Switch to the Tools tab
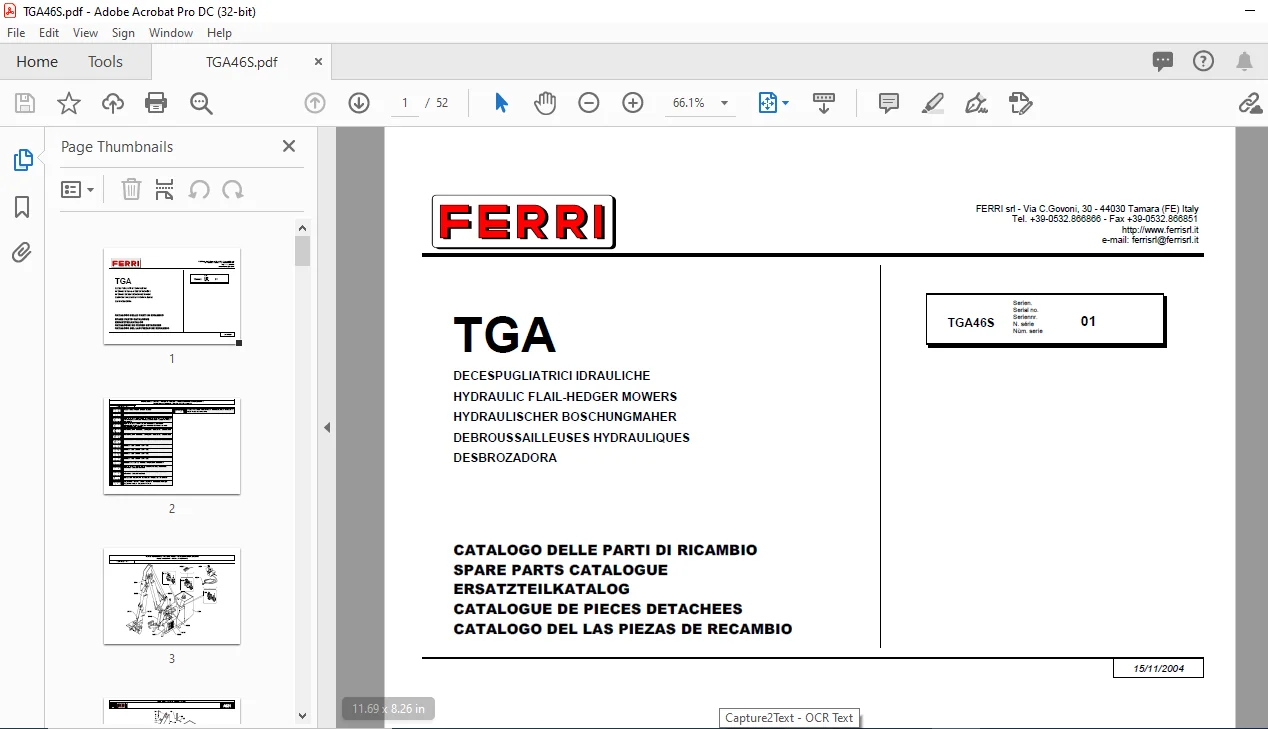 (105, 61)
